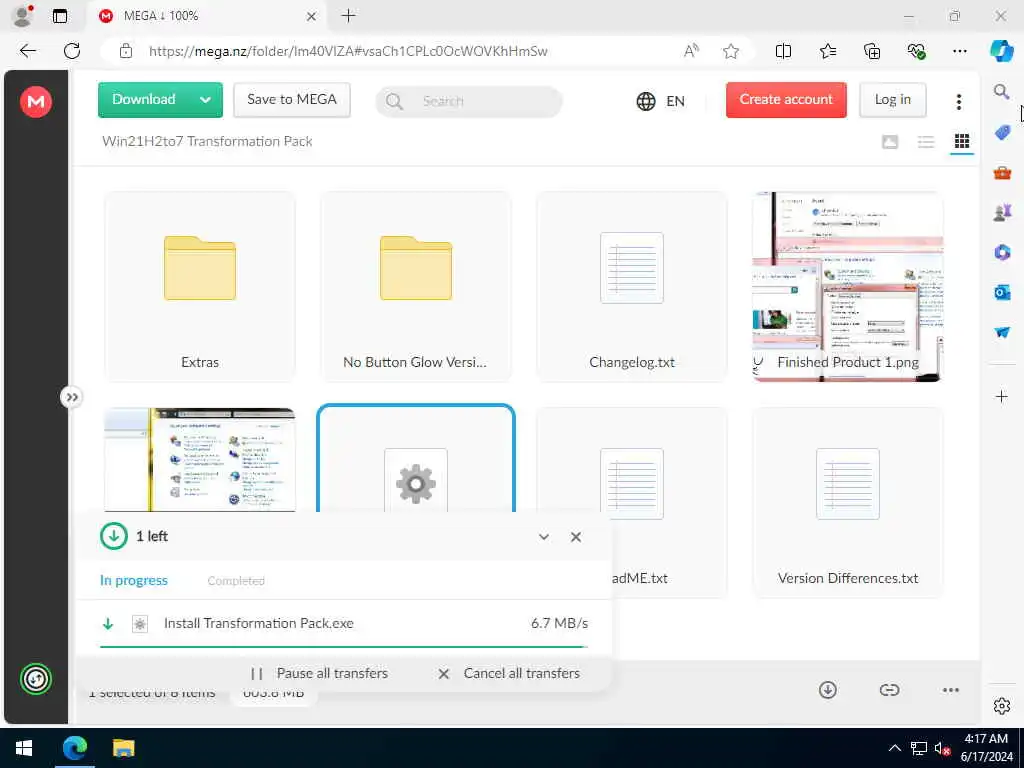Open Copilot in Edge sidebar
The width and height of the screenshot is (1024, 768).
1001,51
